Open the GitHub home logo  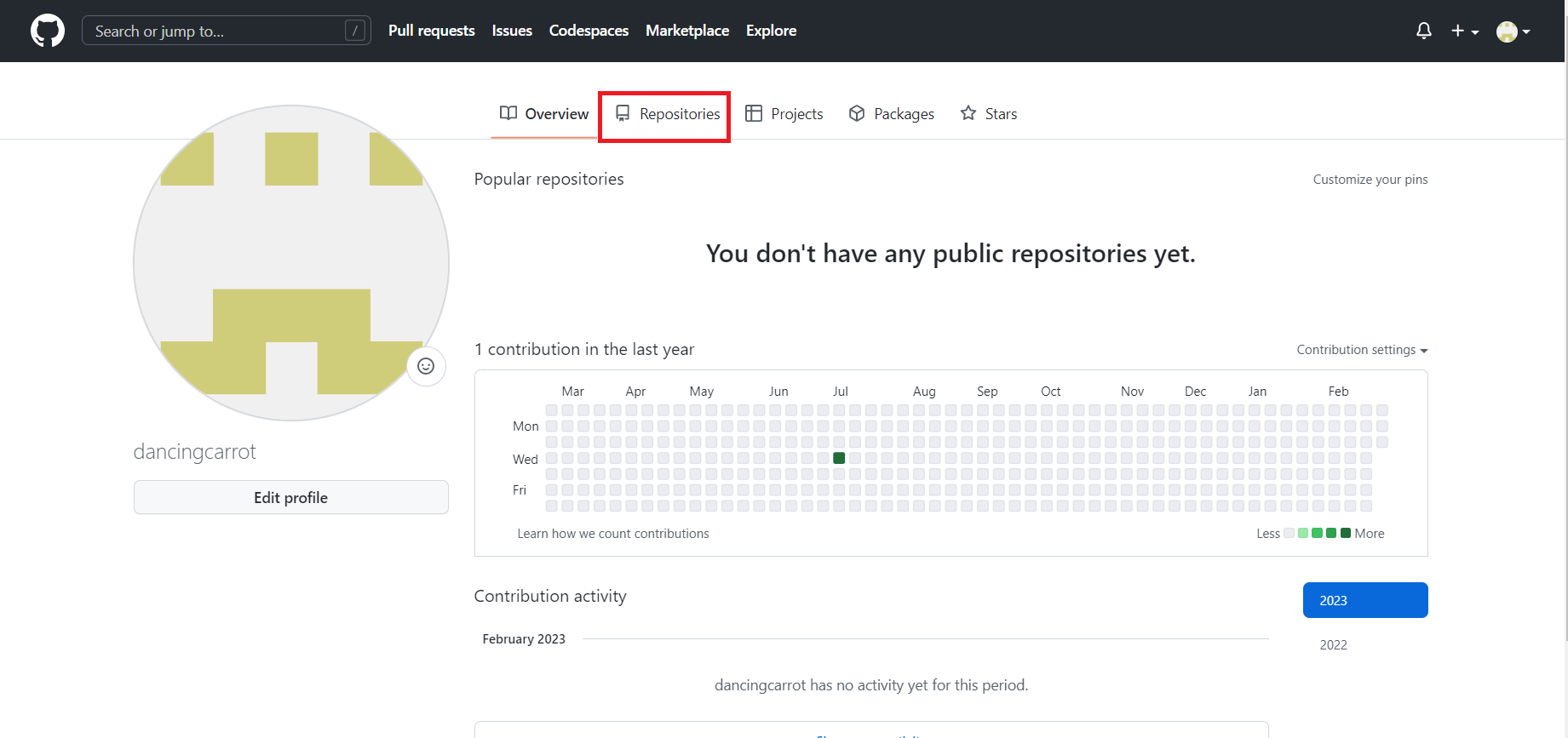point(48,31)
